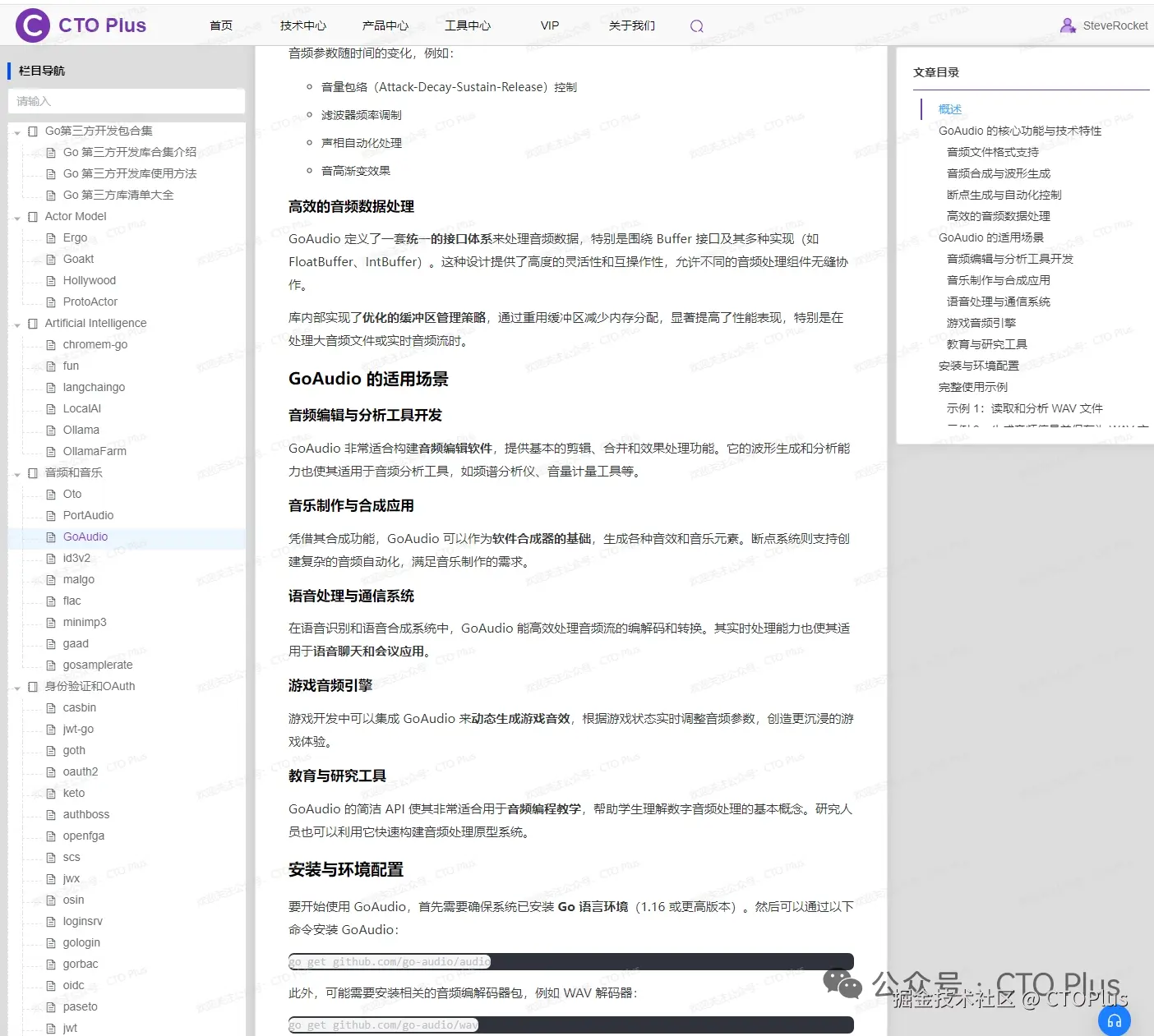Click the blue headphones floating button
This screenshot has height=1036, width=1154.
tap(1115, 1020)
